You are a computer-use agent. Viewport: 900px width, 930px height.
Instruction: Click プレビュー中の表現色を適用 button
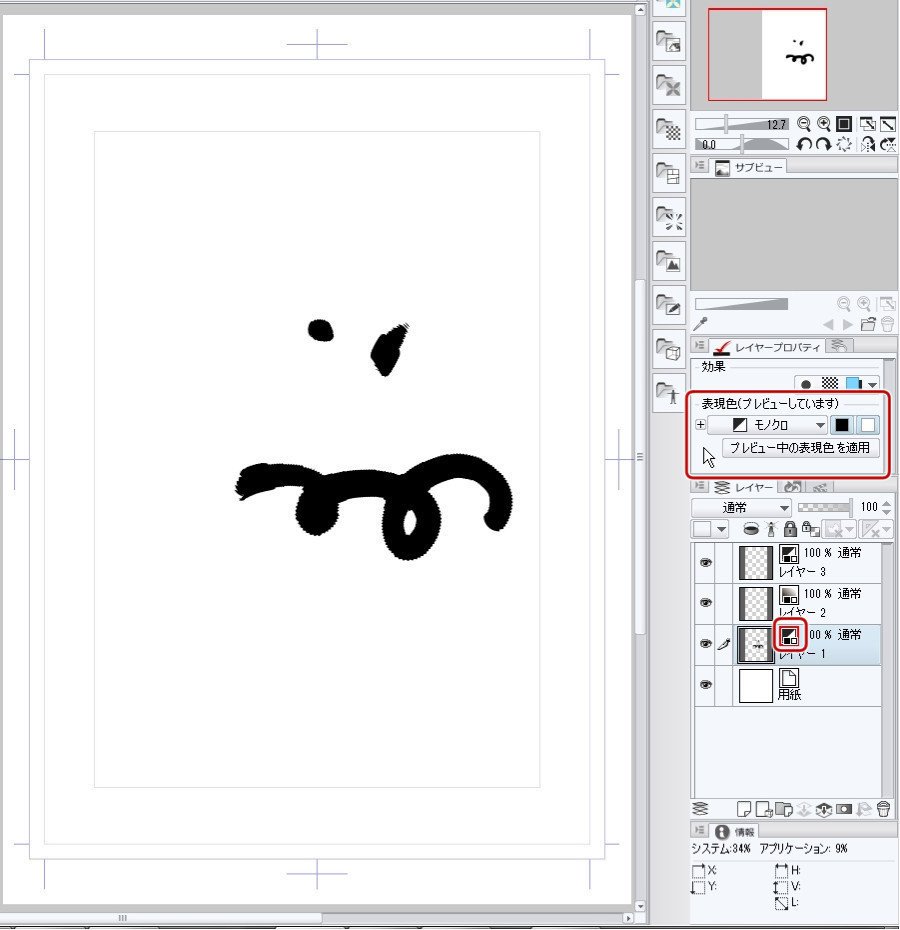[x=800, y=448]
